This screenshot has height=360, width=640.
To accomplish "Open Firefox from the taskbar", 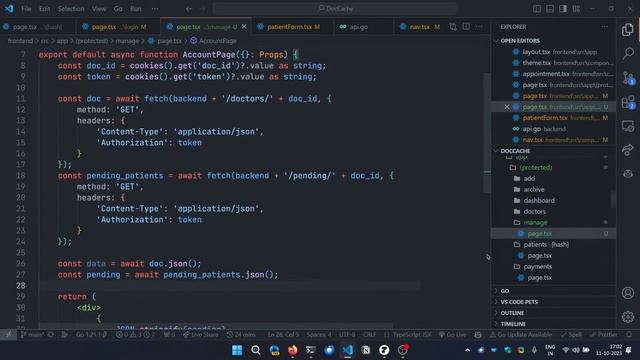I will click(292, 350).
